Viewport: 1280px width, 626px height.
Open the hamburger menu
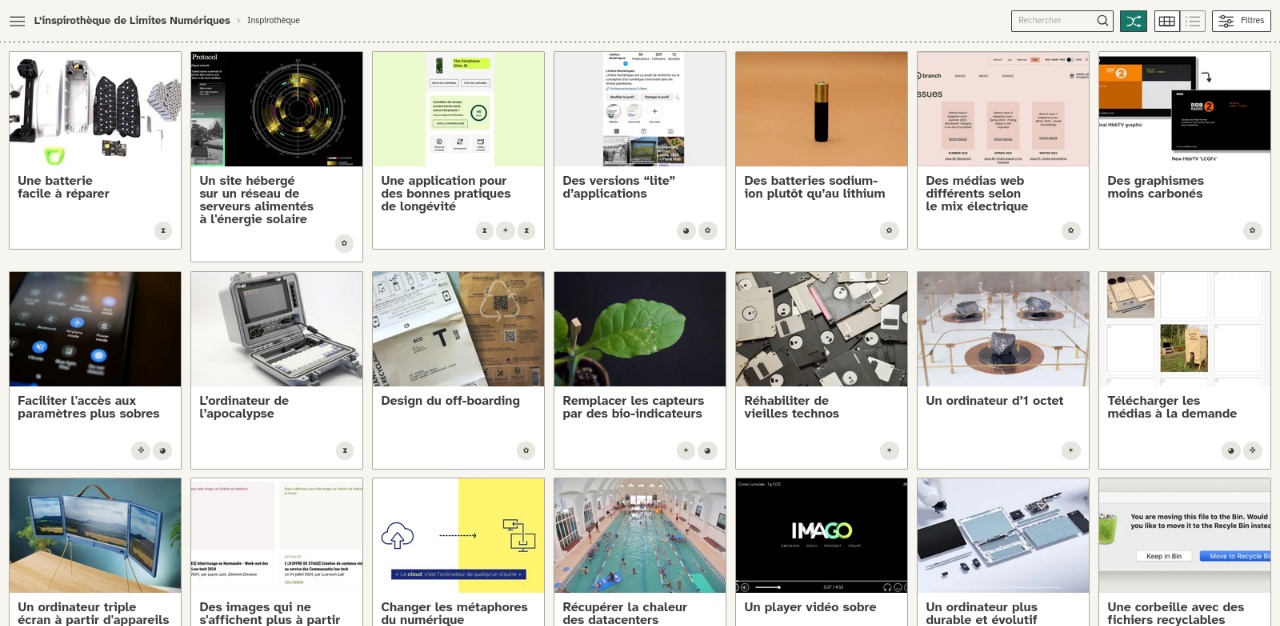coord(17,21)
